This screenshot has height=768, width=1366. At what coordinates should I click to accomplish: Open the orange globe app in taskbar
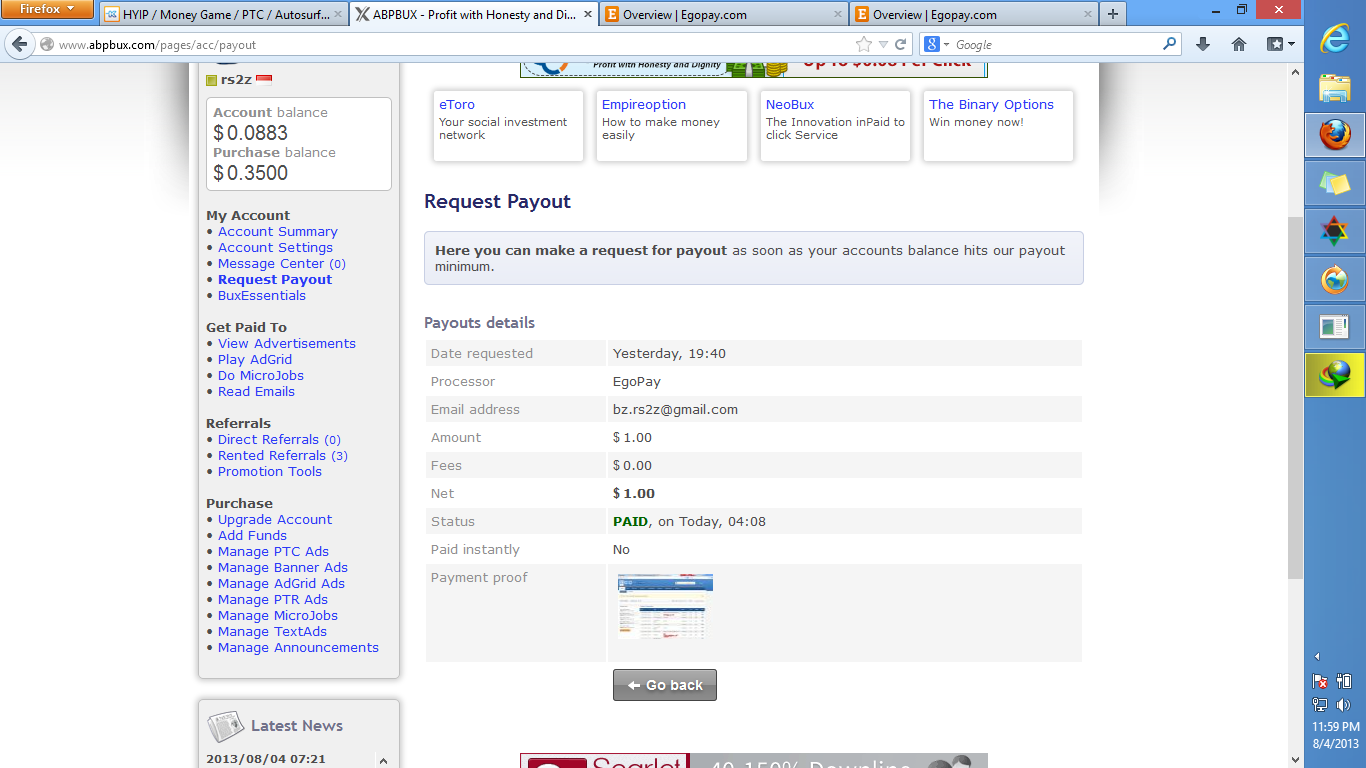click(x=1335, y=279)
